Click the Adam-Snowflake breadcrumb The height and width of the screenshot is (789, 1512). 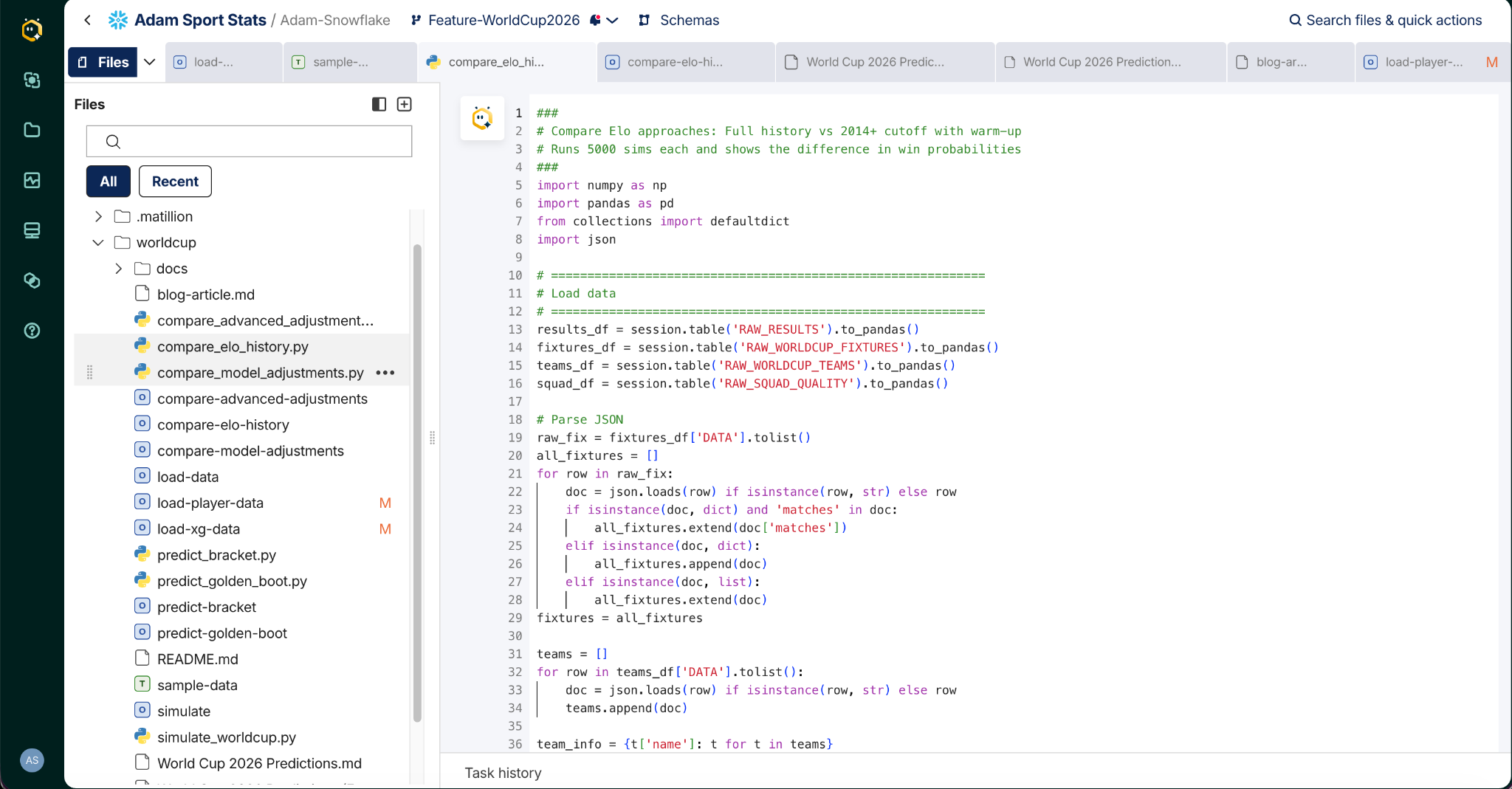335,20
